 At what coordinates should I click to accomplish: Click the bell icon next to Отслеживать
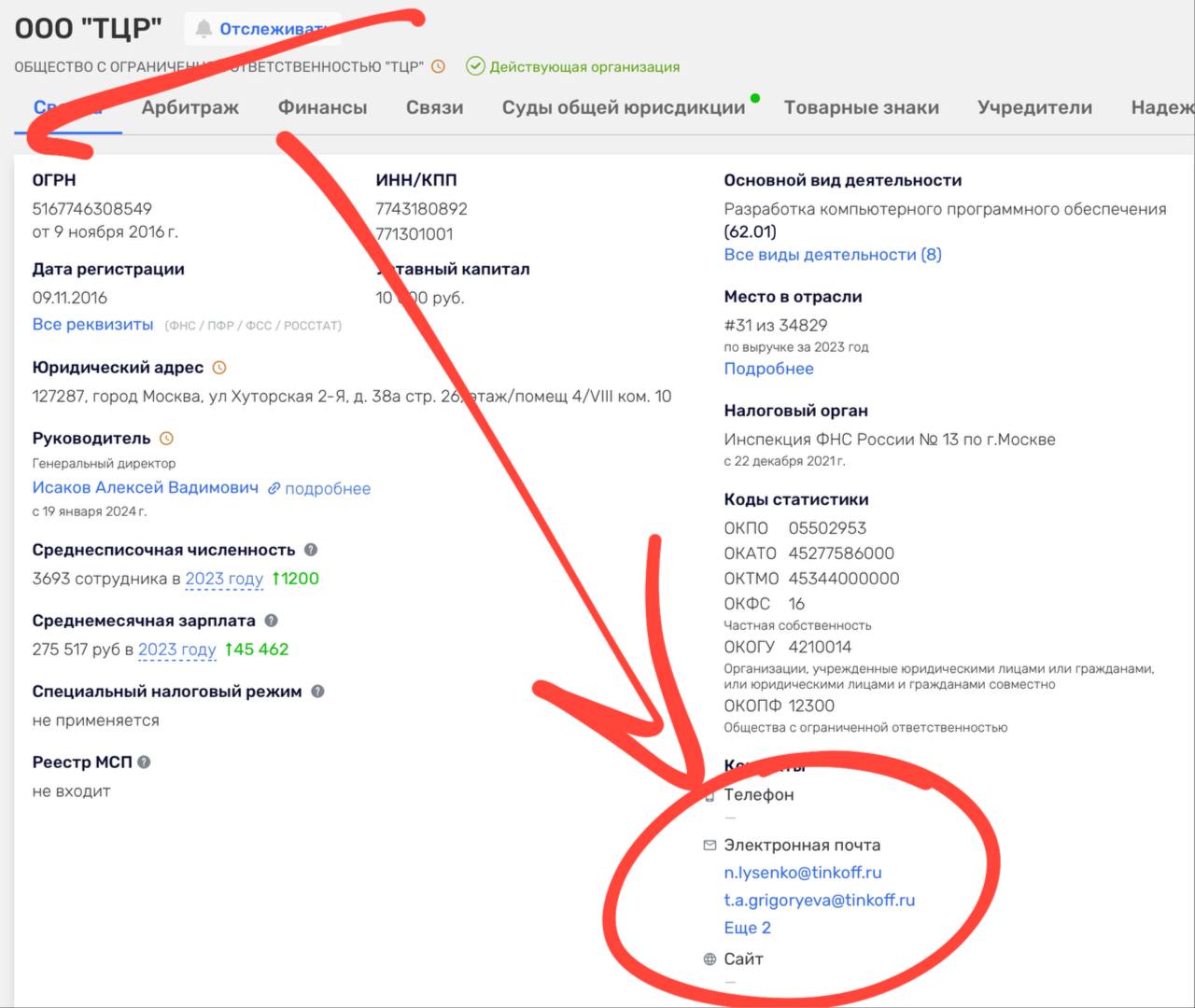(x=204, y=29)
